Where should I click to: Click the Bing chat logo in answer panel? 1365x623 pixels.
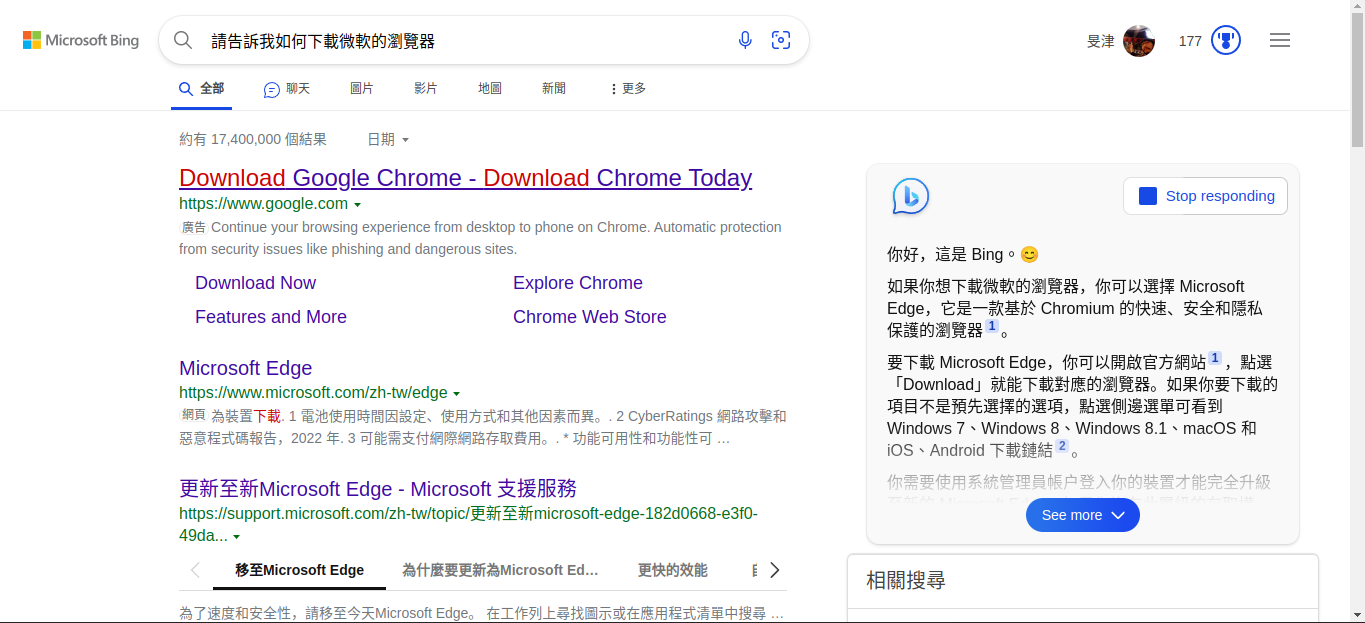click(911, 196)
